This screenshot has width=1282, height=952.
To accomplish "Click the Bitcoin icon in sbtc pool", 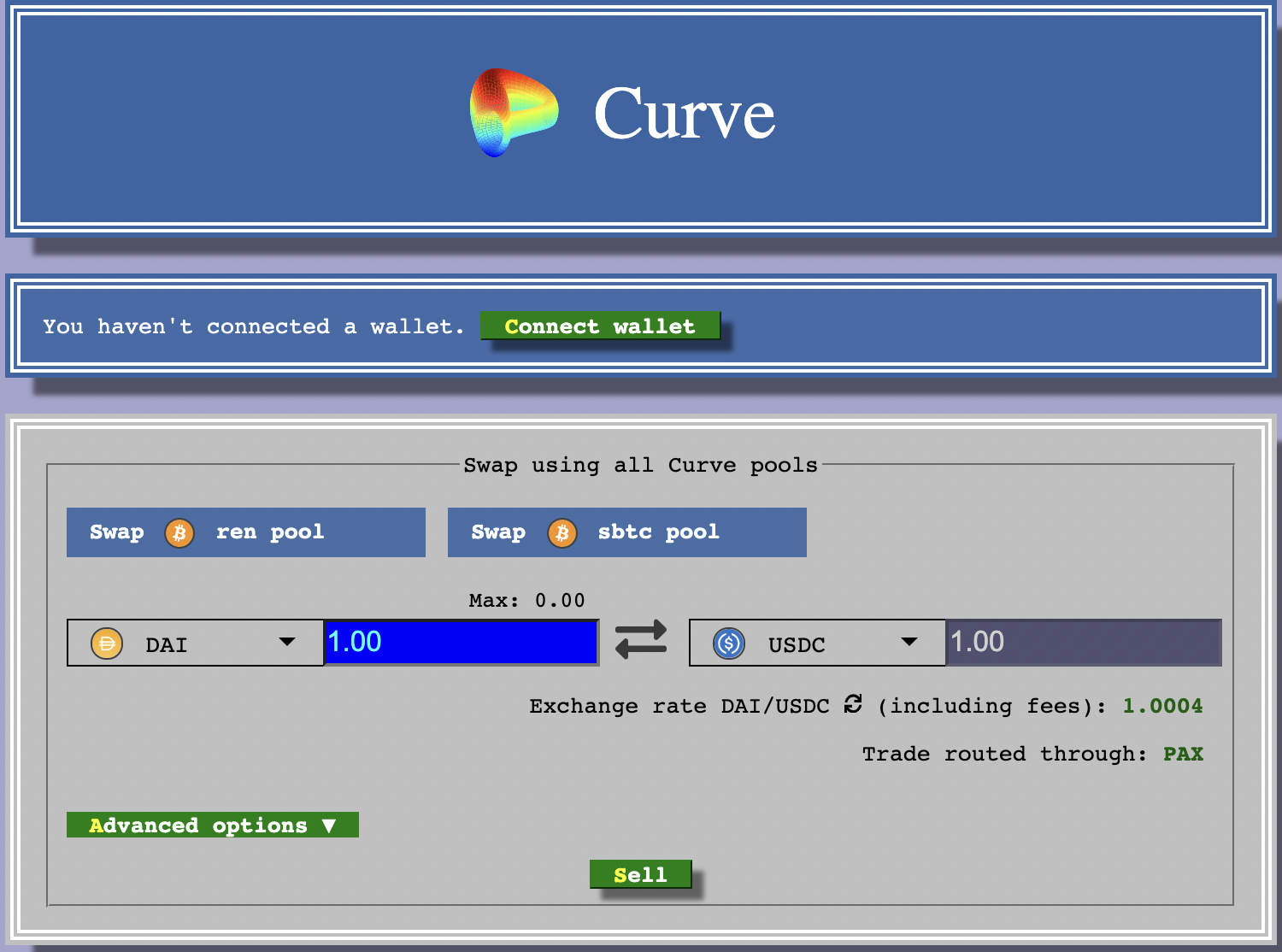I will (x=562, y=533).
